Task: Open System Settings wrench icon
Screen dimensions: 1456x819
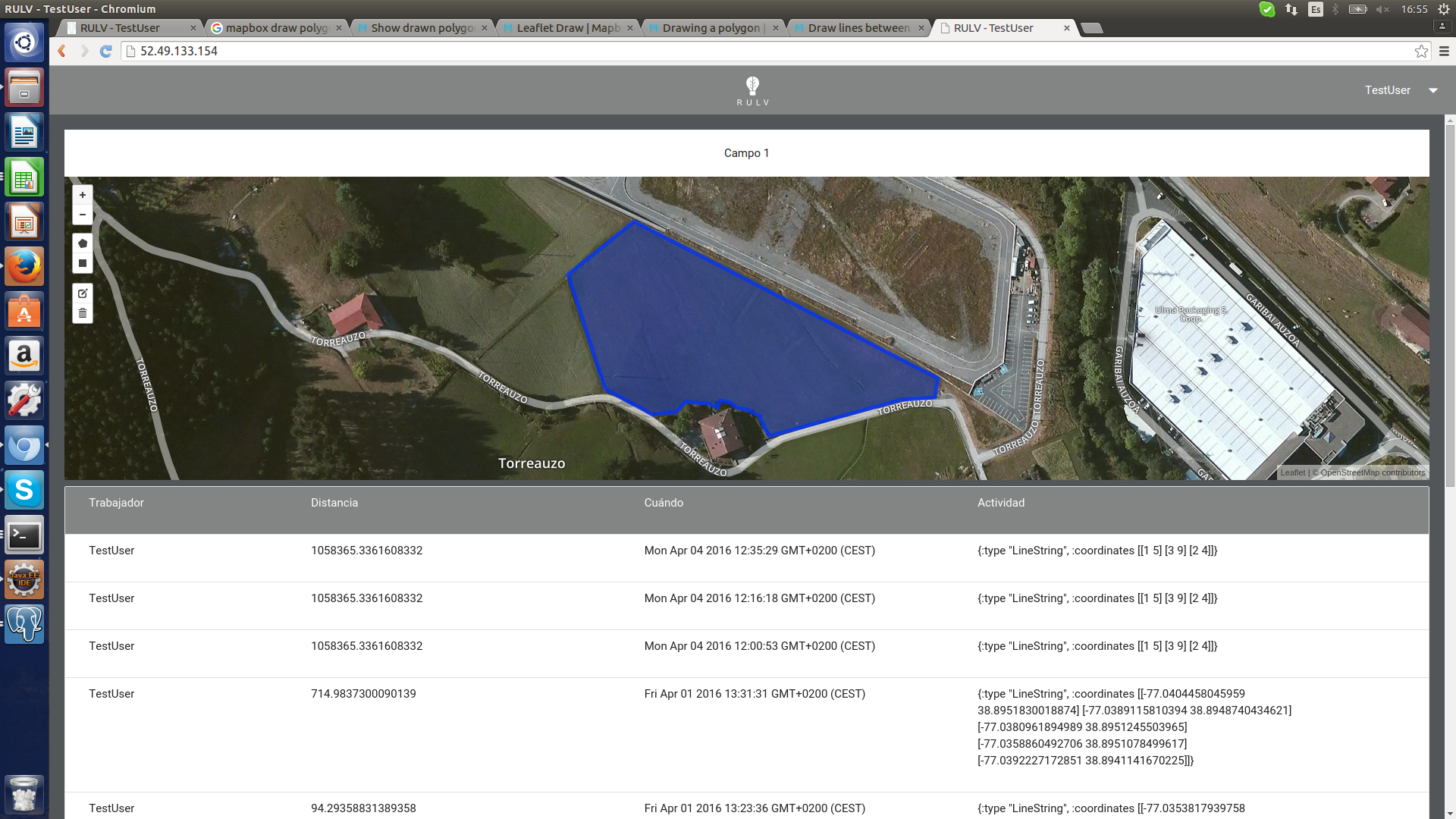Action: coord(24,400)
